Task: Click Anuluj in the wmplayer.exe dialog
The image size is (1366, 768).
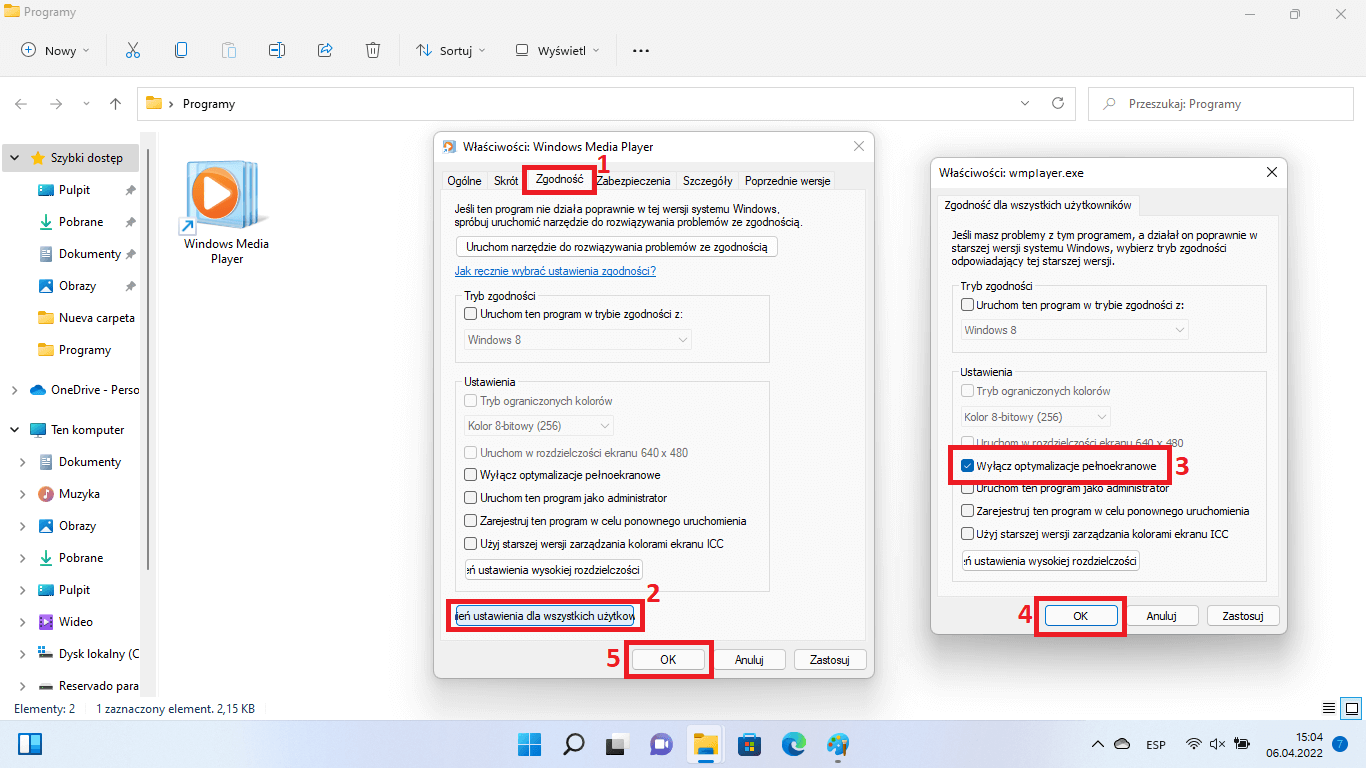Action: point(1161,616)
